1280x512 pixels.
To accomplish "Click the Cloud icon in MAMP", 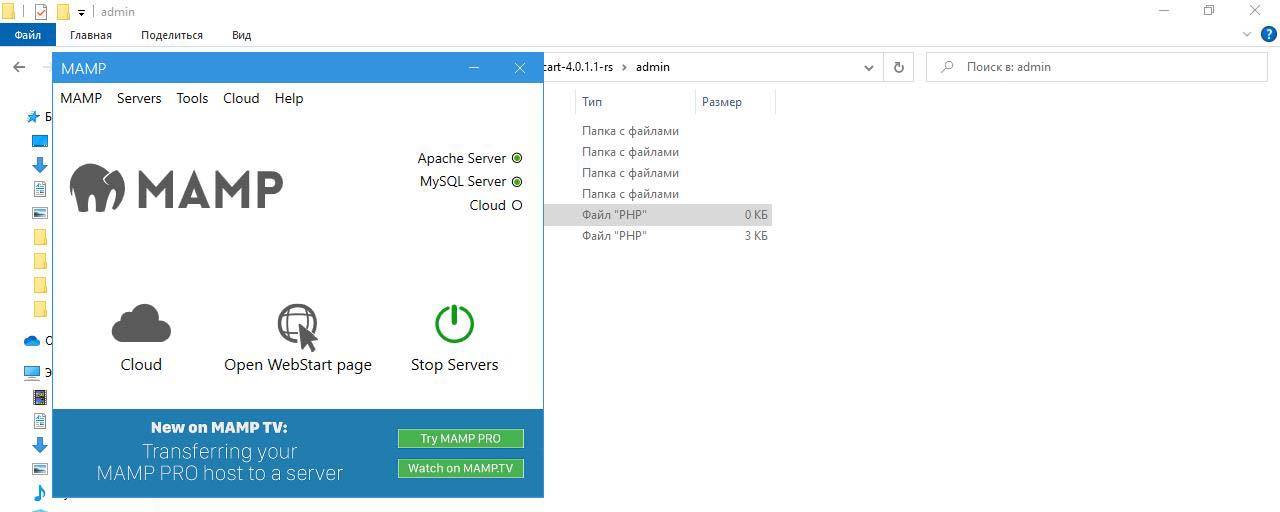I will [141, 324].
